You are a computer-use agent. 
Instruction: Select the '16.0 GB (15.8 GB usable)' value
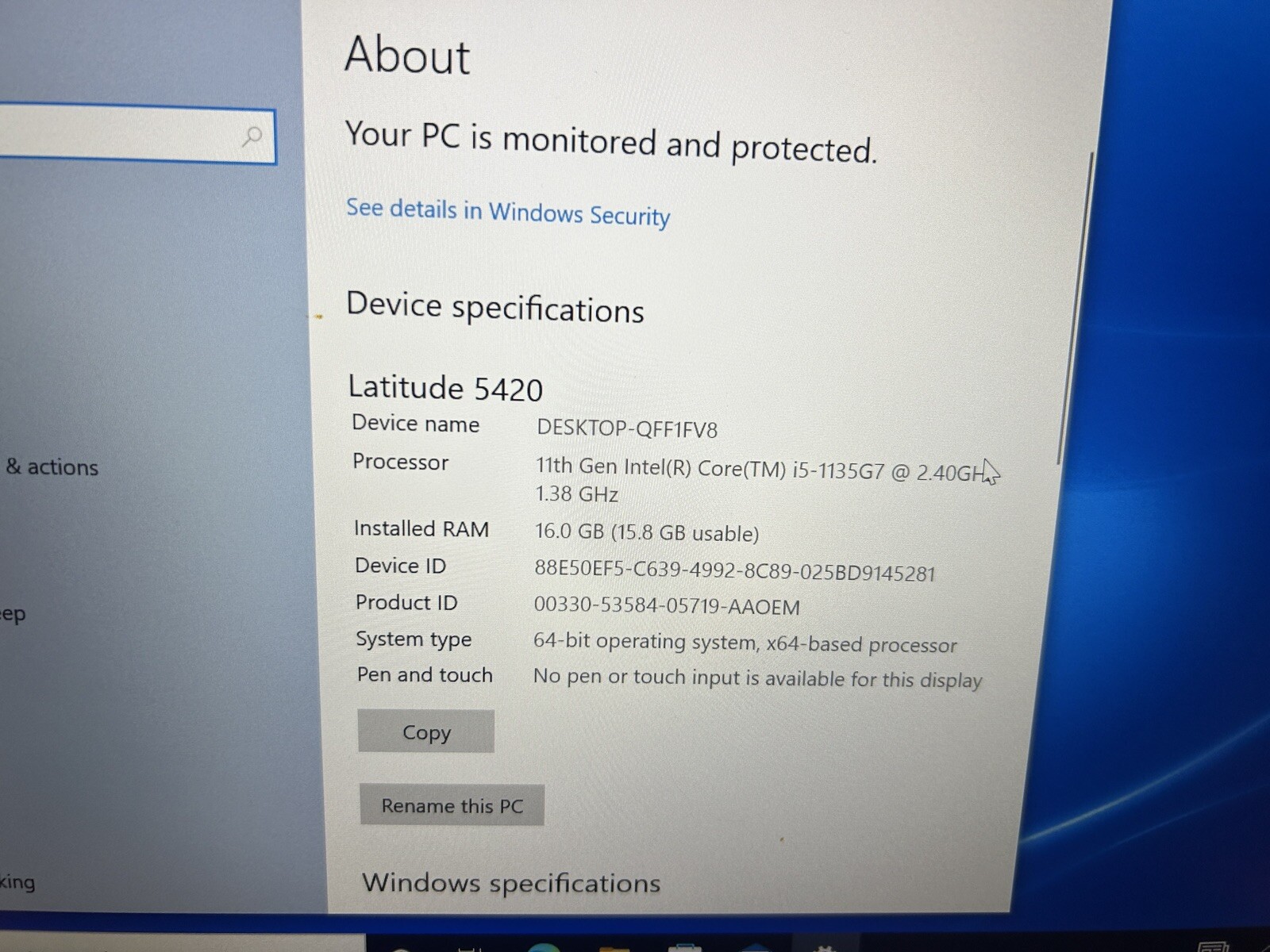point(647,532)
